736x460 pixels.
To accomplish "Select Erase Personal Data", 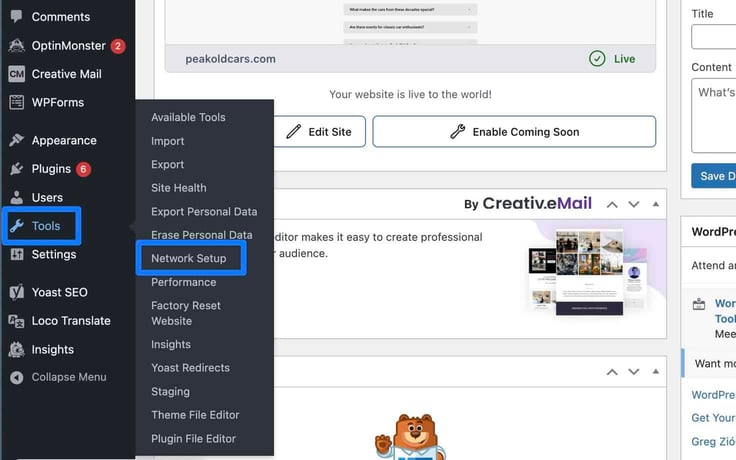I will pos(202,235).
